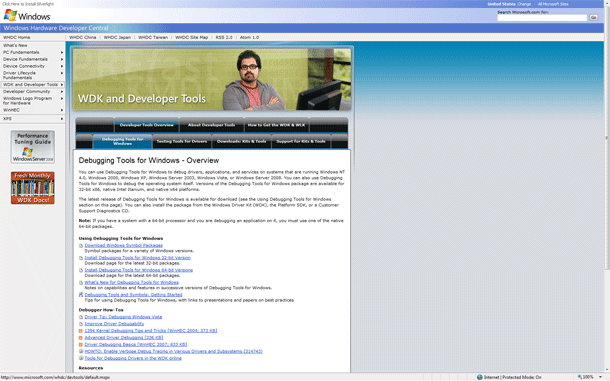Image resolution: width=610 pixels, height=381 pixels.
Task: Expand Device Connectivity submenu arrow
Action: coord(62,66)
